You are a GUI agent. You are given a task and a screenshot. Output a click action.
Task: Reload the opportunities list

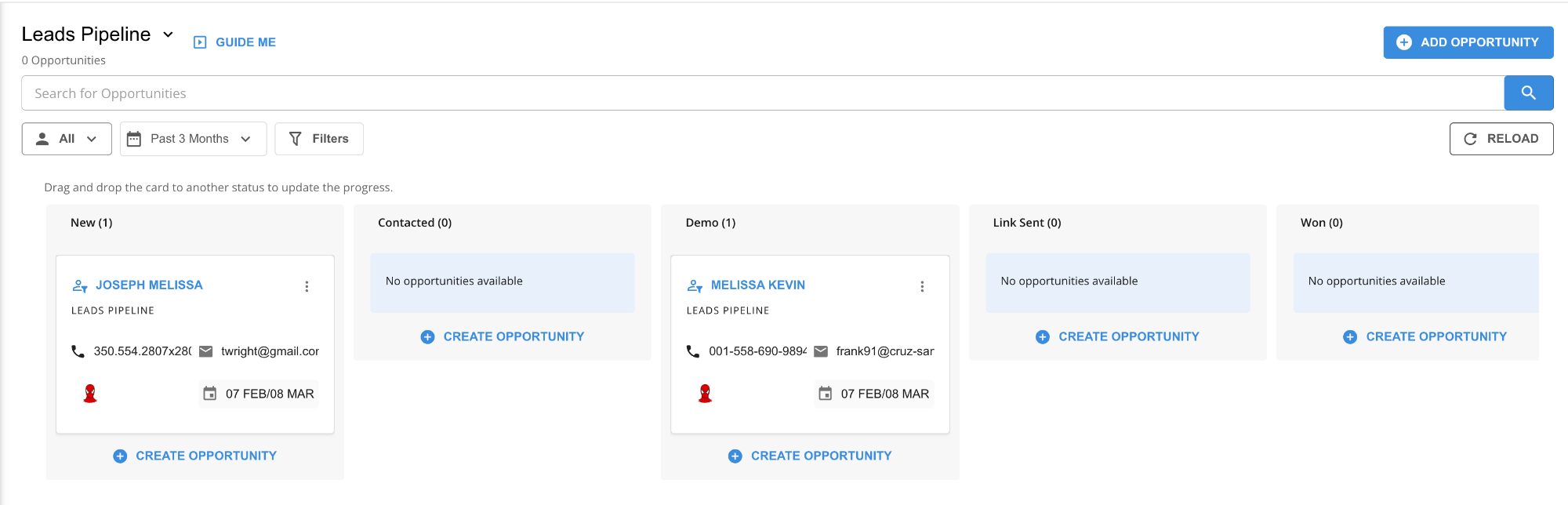pyautogui.click(x=1501, y=139)
